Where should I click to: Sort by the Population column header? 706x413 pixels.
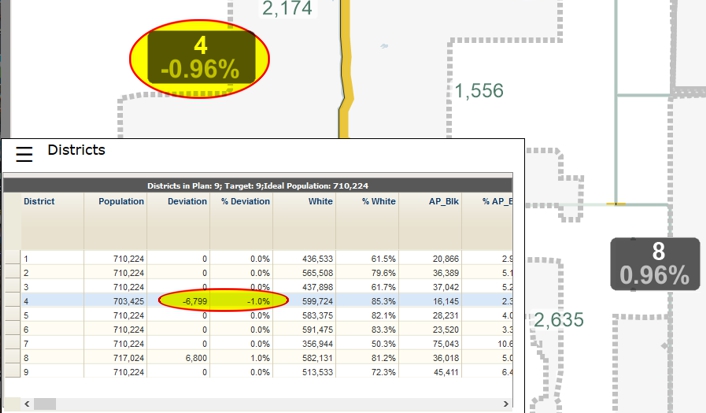click(x=121, y=201)
